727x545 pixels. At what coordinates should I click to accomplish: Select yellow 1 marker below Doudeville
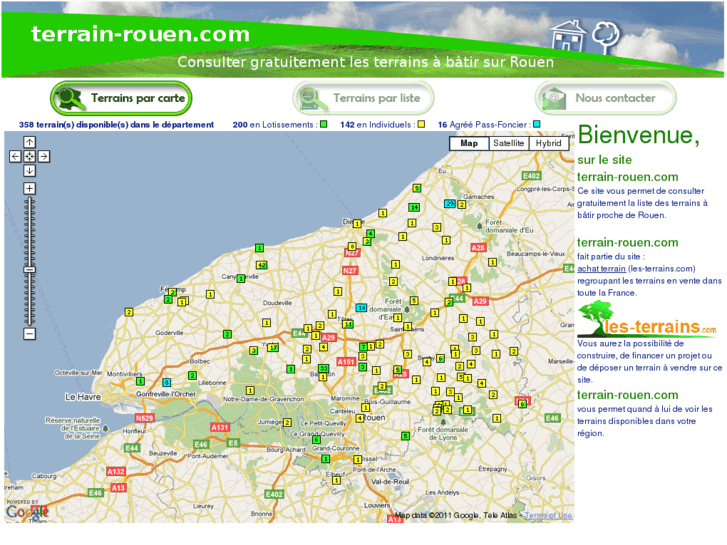click(x=266, y=322)
